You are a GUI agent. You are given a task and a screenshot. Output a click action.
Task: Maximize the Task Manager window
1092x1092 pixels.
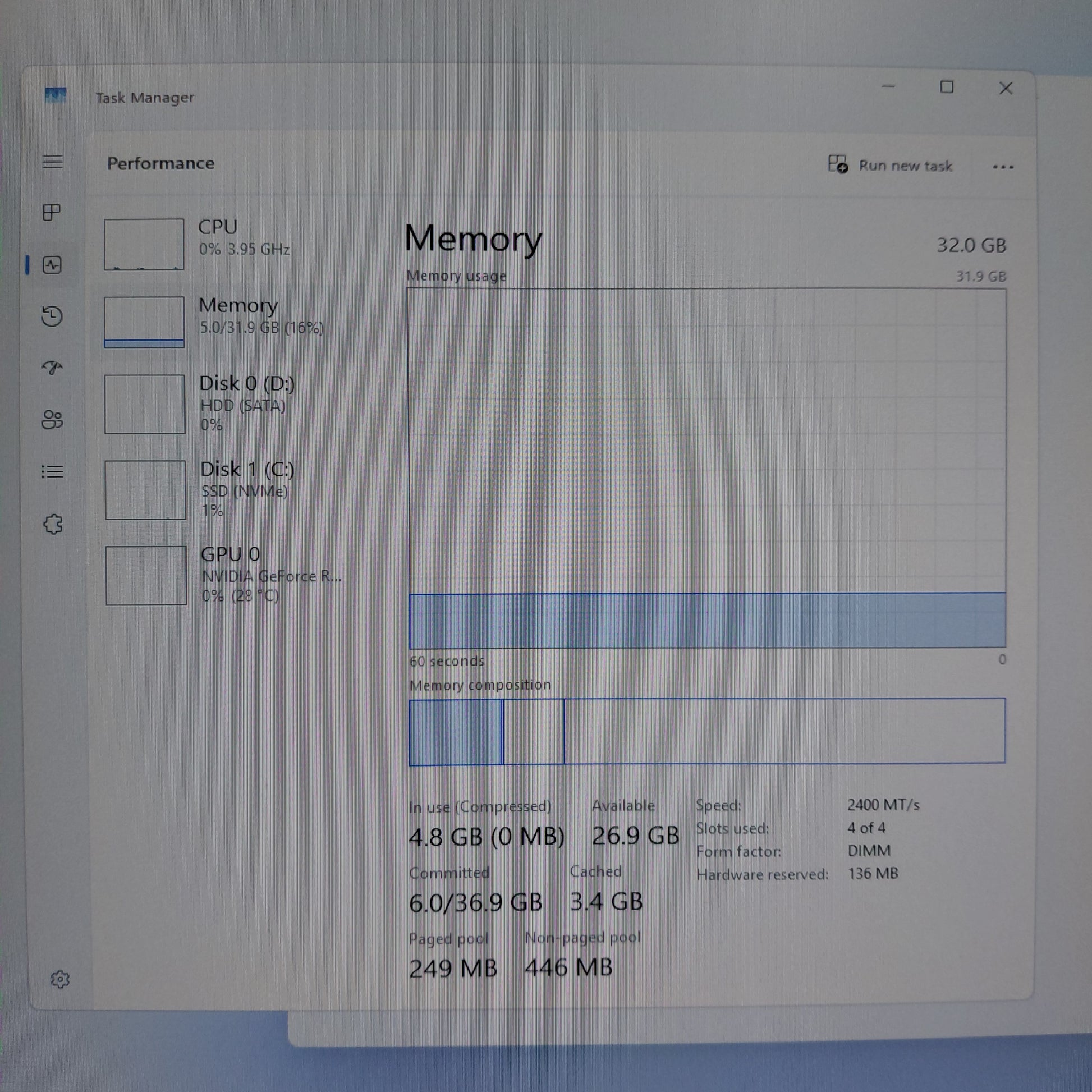pyautogui.click(x=947, y=87)
